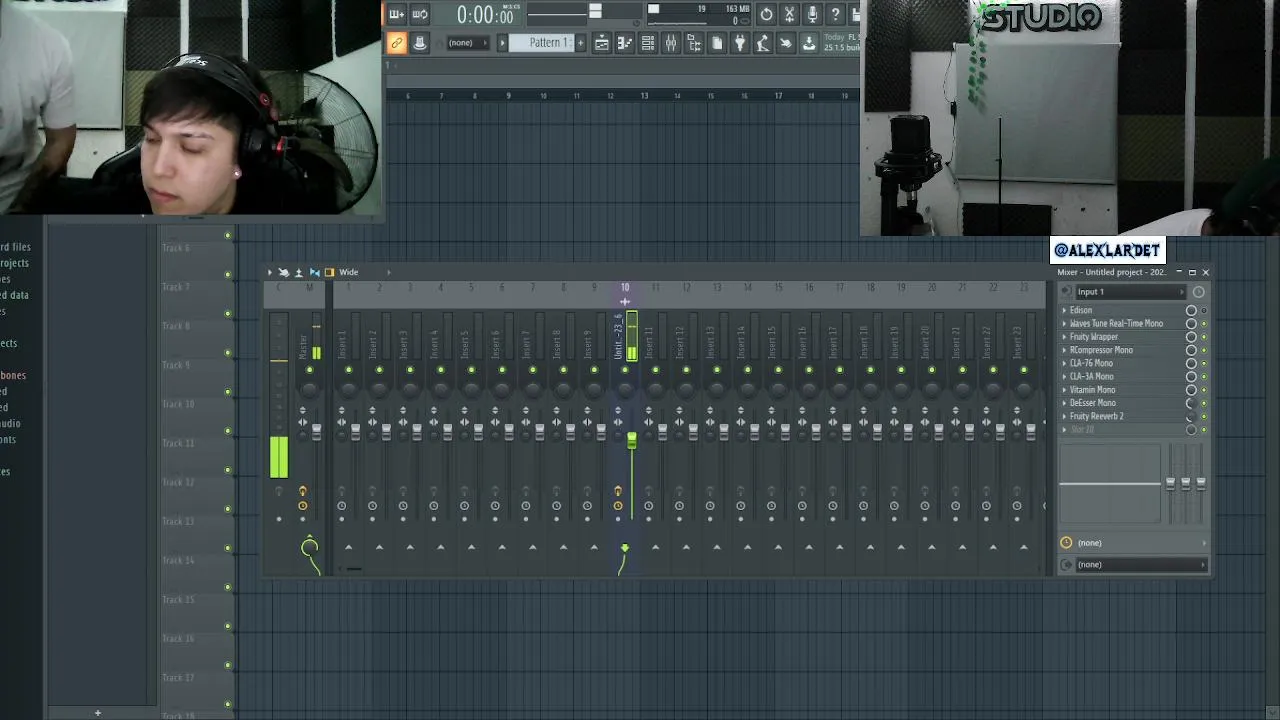Image resolution: width=1280 pixels, height=720 pixels.
Task: Click the project files copy icon
Action: click(x=717, y=43)
